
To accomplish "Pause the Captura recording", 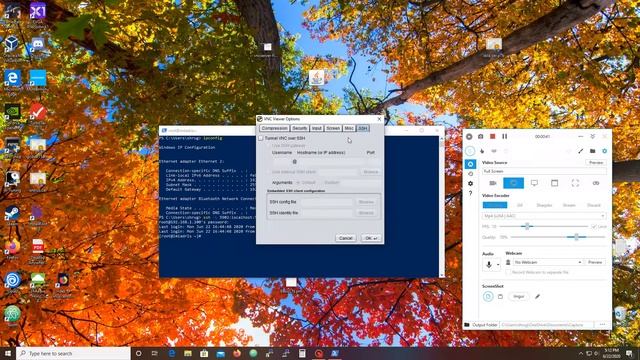I will (504, 136).
